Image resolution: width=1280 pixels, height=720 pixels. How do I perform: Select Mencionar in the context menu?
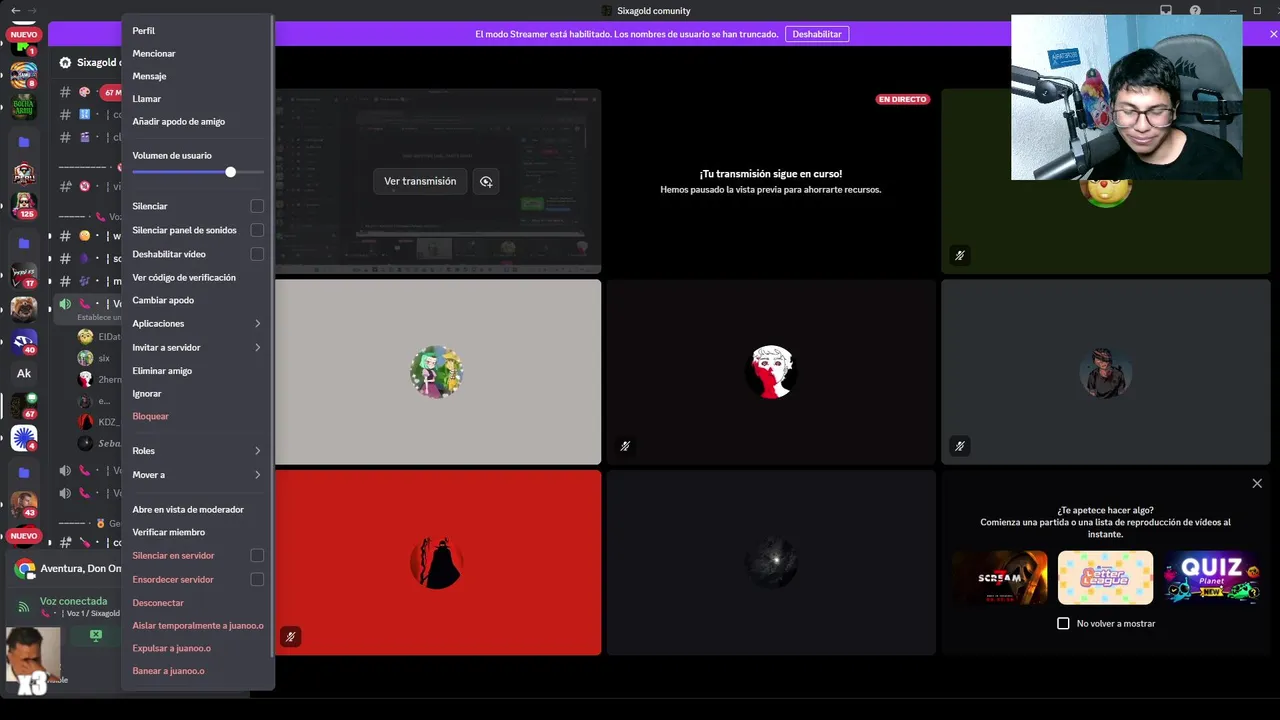point(197,54)
